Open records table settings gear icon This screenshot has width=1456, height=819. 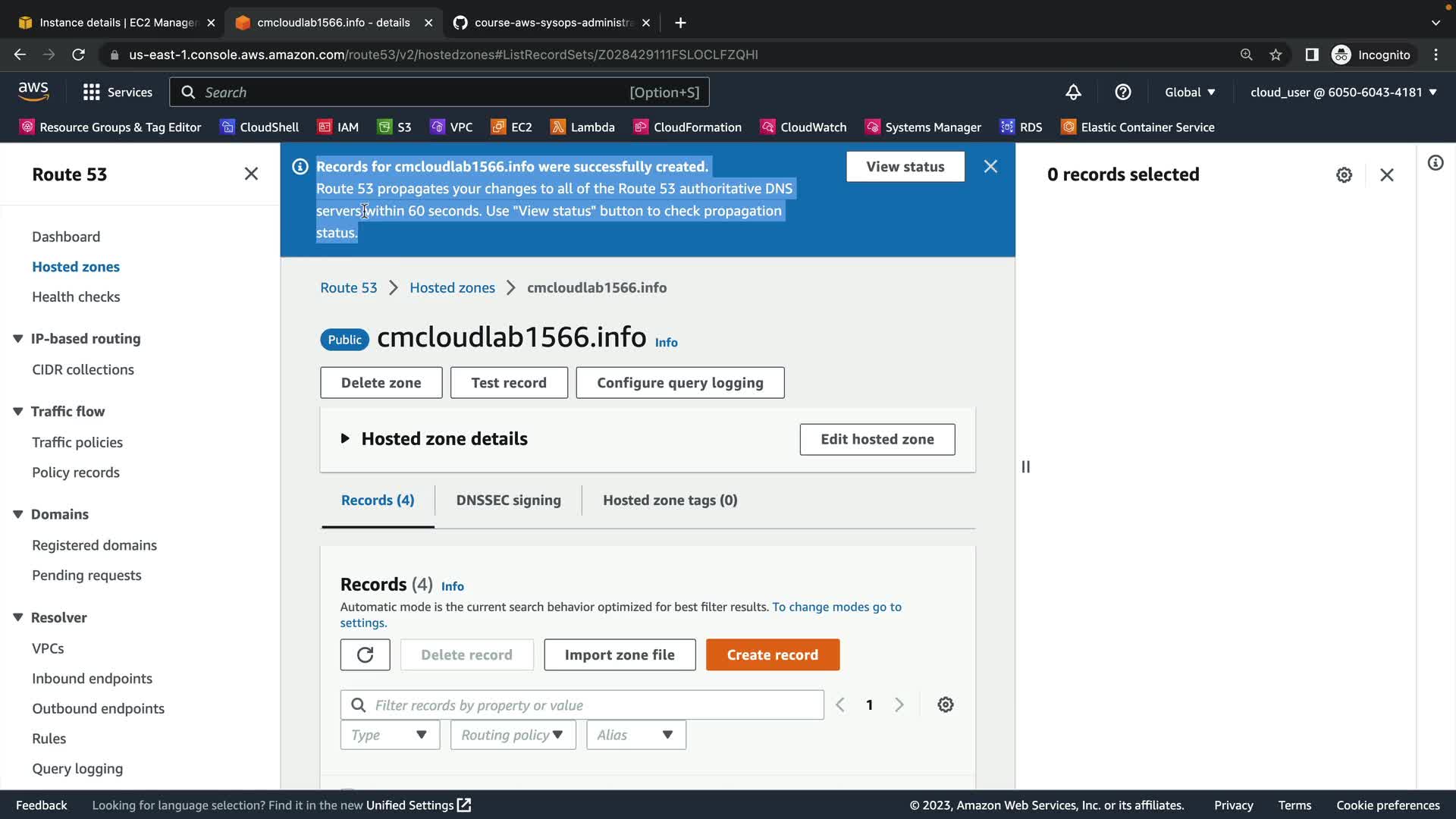(945, 705)
